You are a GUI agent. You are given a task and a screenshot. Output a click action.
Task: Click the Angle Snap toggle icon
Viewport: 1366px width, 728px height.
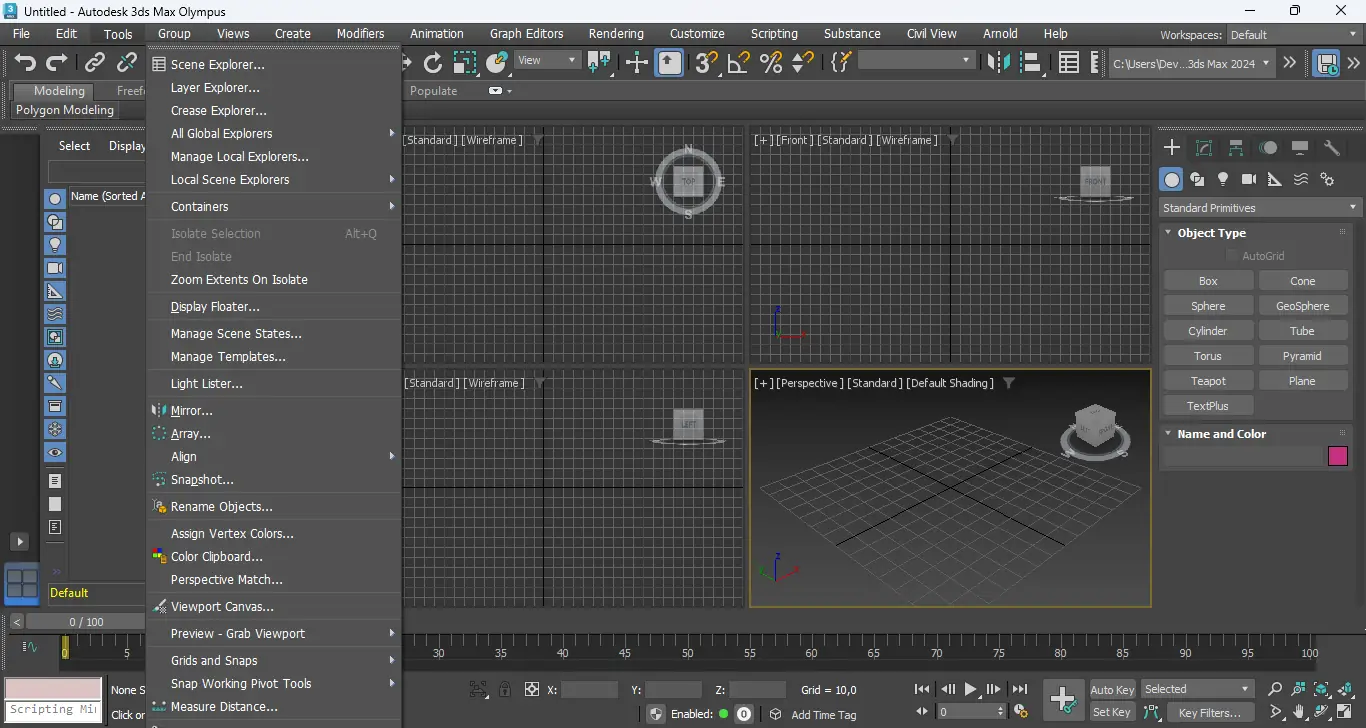coord(738,63)
